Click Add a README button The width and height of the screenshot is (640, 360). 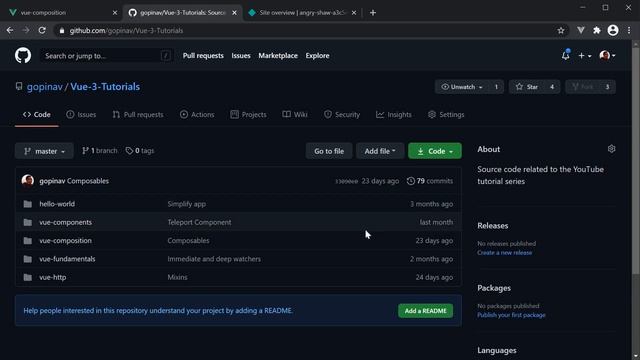click(425, 311)
